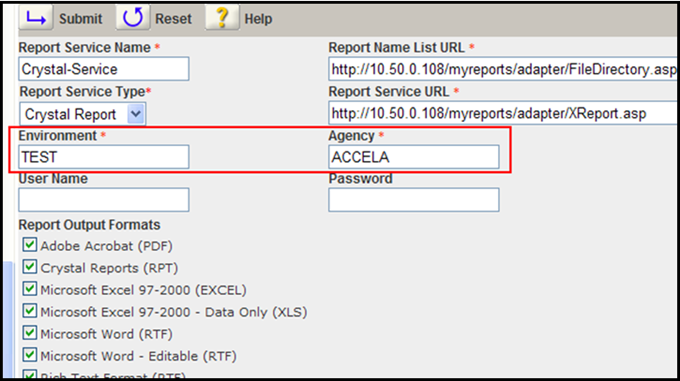Image resolution: width=680 pixels, height=381 pixels.
Task: Click the User Name label
Action: pos(53,179)
